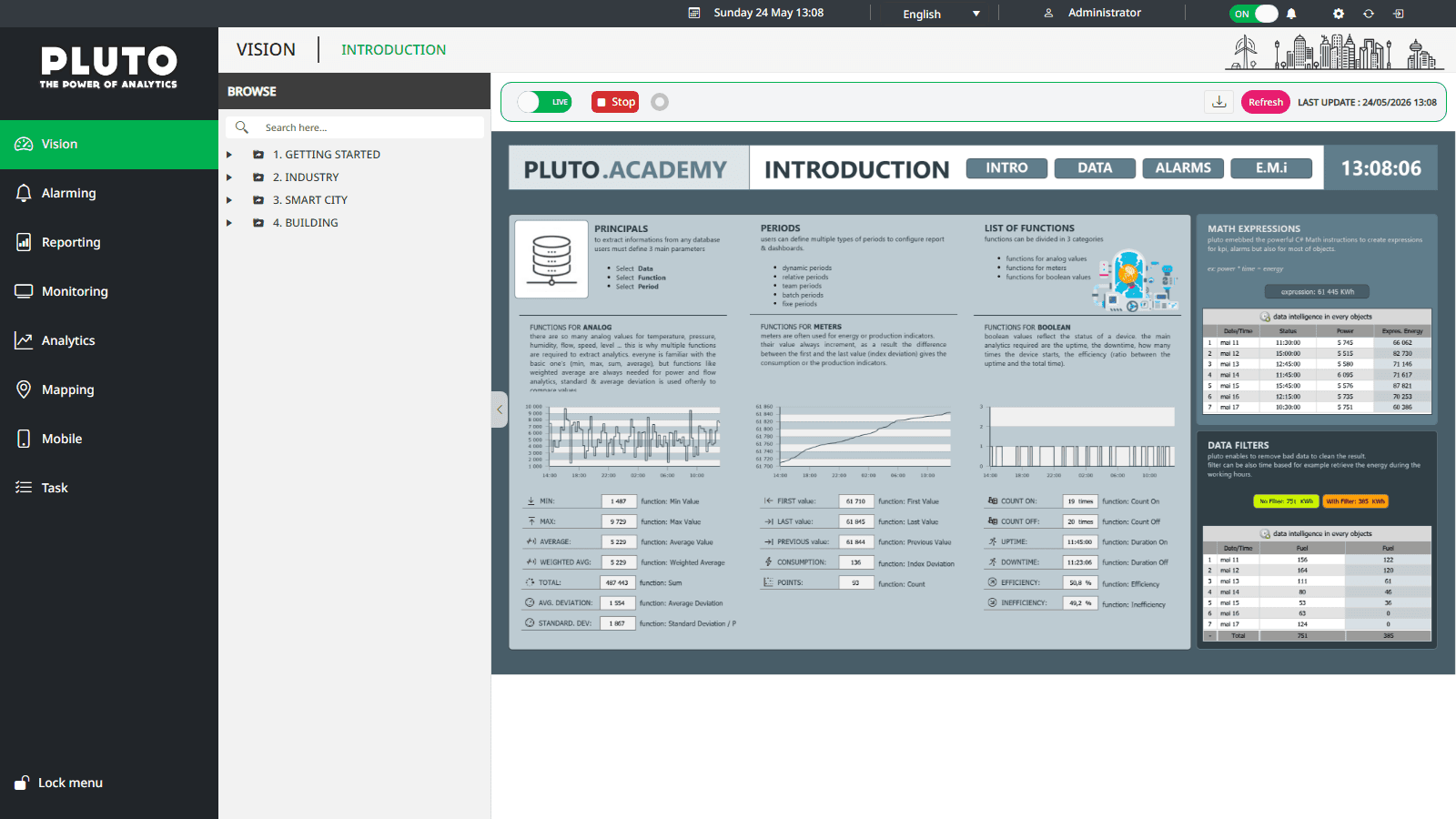The height and width of the screenshot is (819, 1456).
Task: Click the Administrator user icon
Action: (1048, 13)
